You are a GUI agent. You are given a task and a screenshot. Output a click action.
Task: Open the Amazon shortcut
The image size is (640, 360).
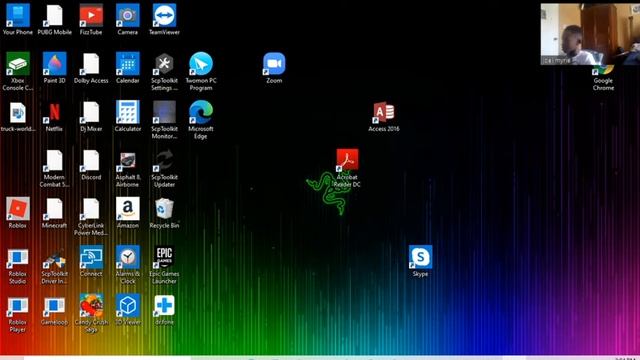(128, 209)
